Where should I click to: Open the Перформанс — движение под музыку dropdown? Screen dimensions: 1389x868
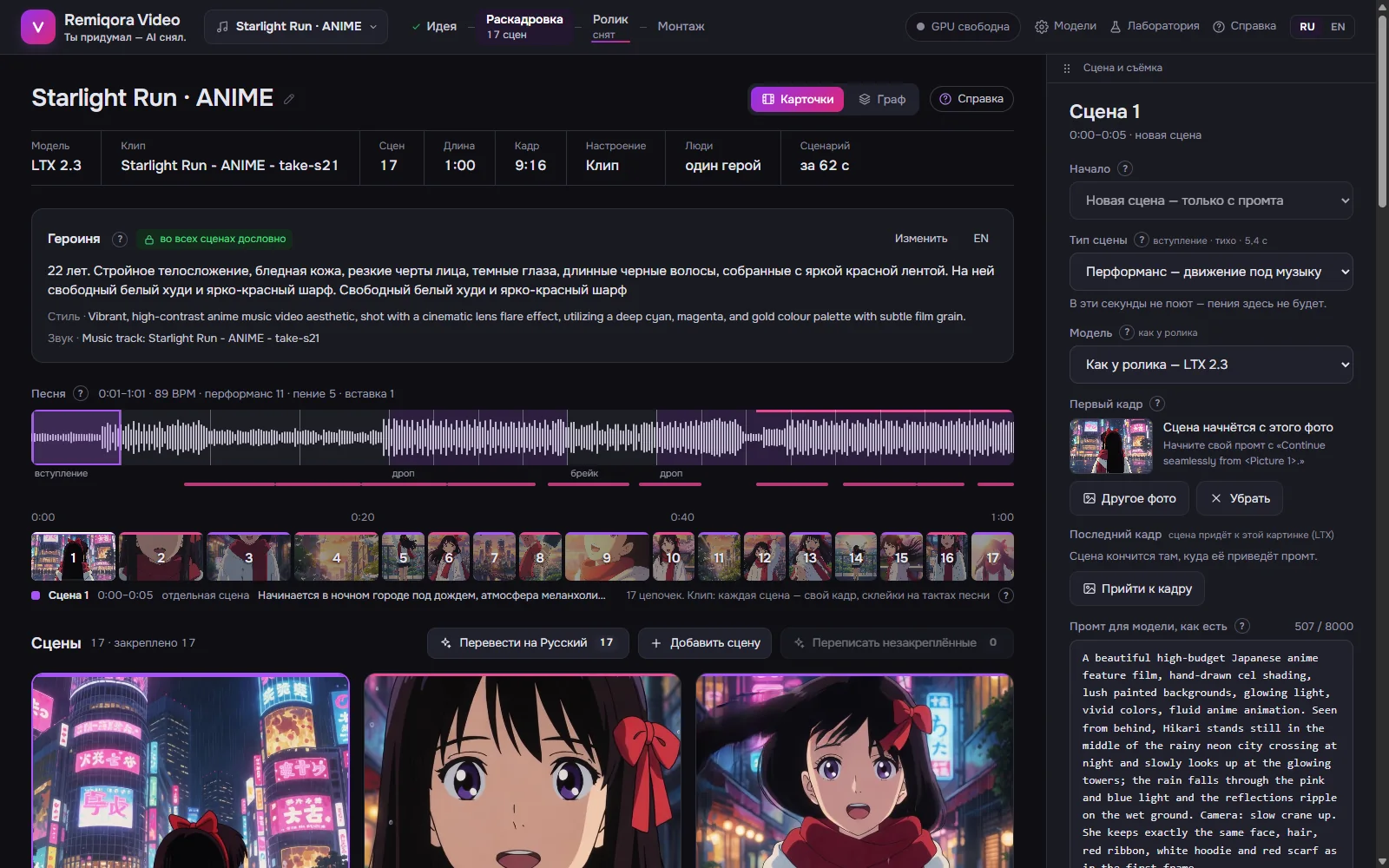click(x=1211, y=272)
